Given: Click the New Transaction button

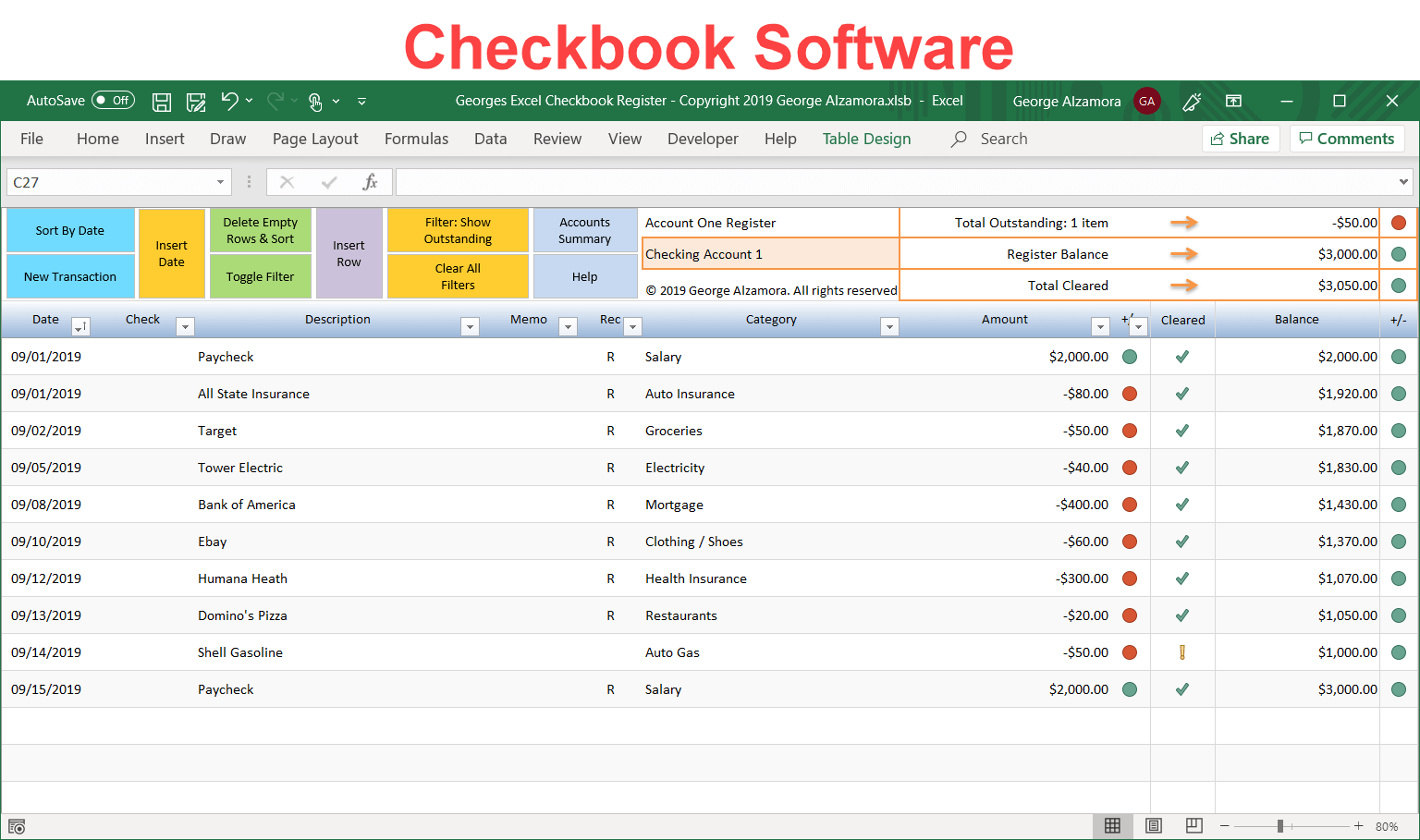Looking at the screenshot, I should (69, 275).
